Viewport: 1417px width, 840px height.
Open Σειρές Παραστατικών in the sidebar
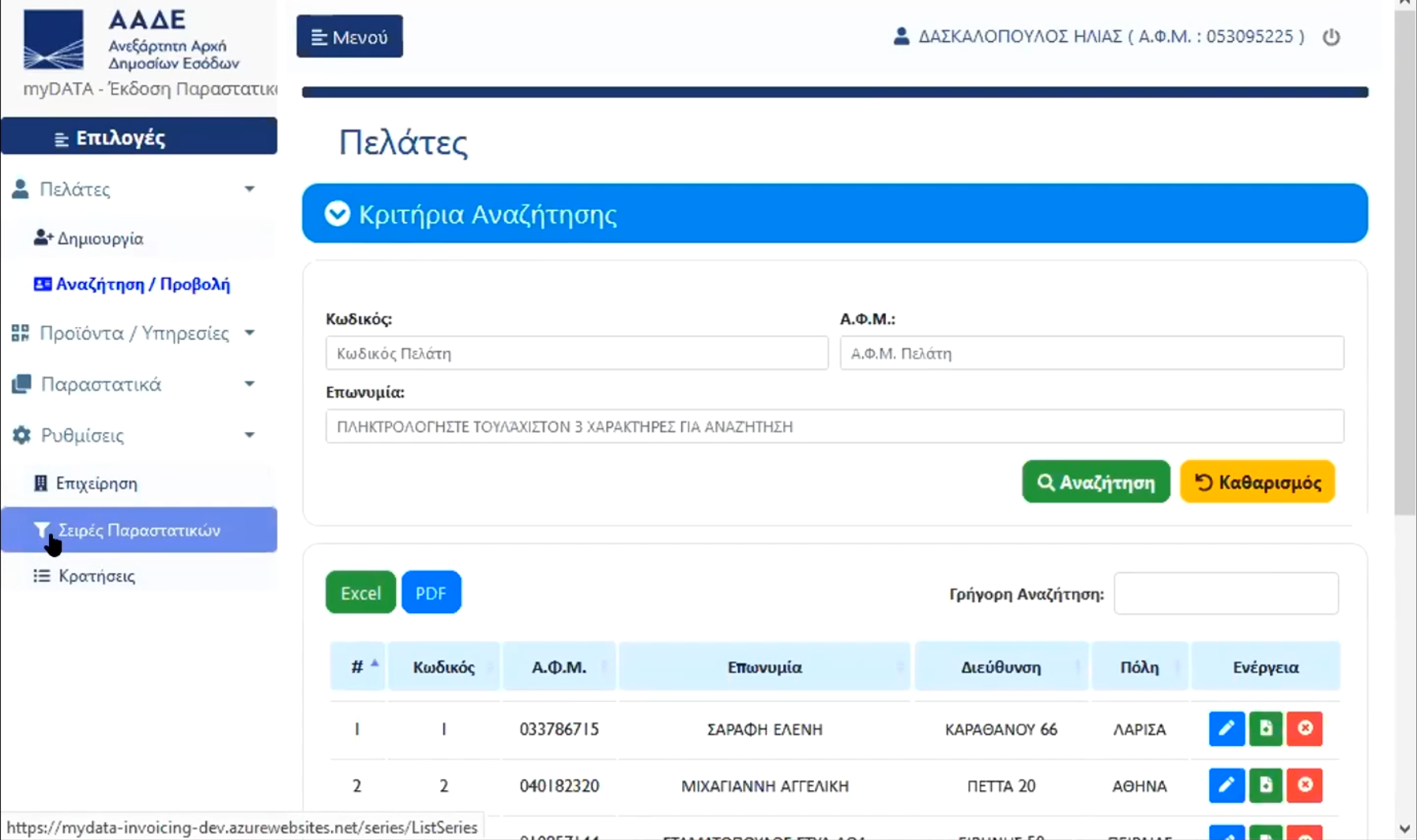point(139,530)
